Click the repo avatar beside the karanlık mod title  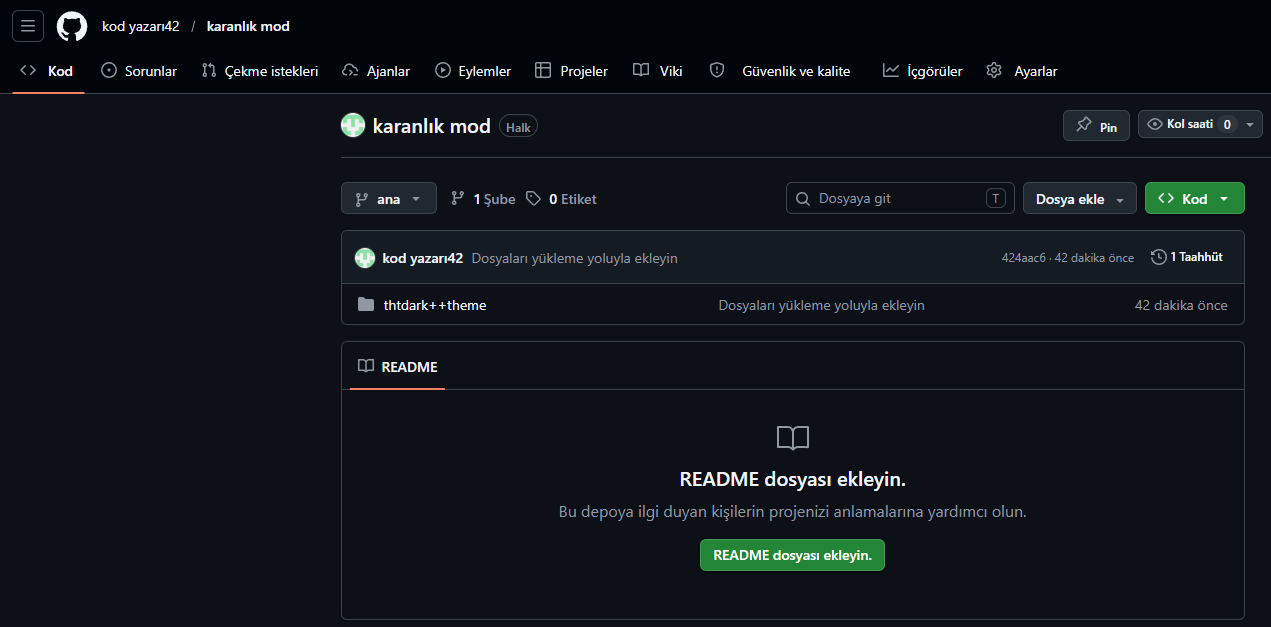tap(353, 126)
